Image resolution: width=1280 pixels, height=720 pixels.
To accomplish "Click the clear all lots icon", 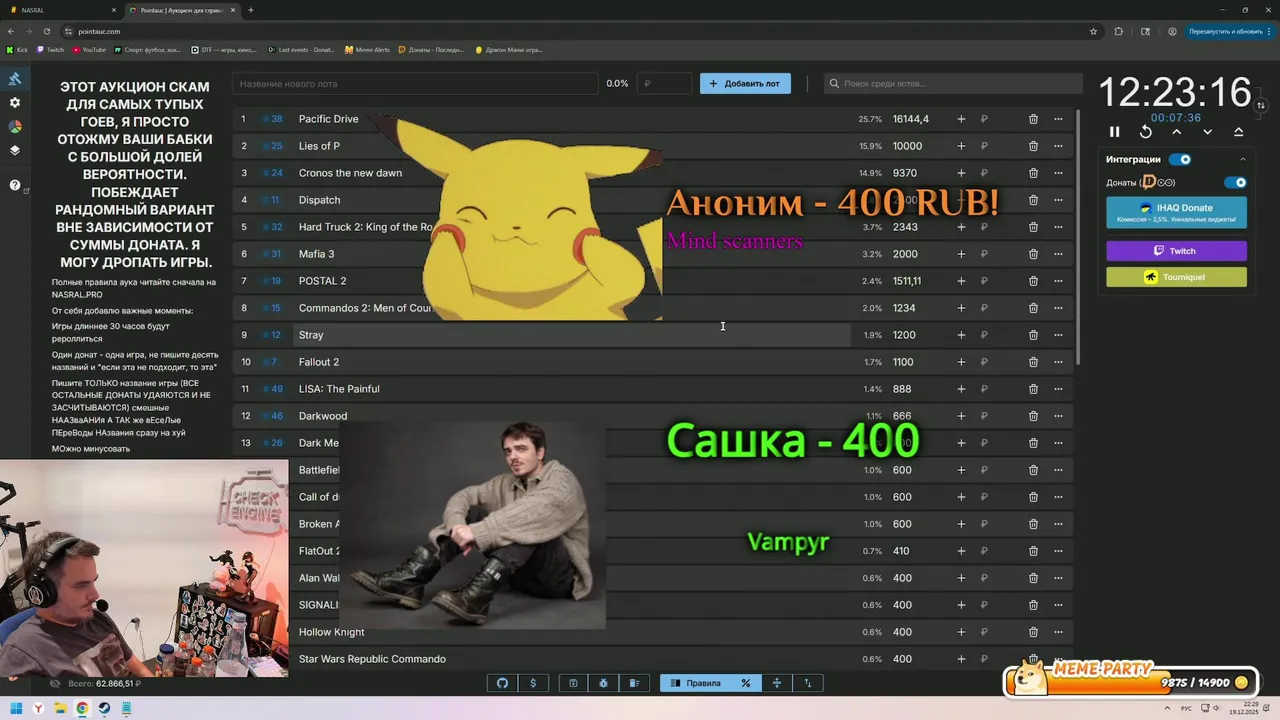I will (x=634, y=683).
